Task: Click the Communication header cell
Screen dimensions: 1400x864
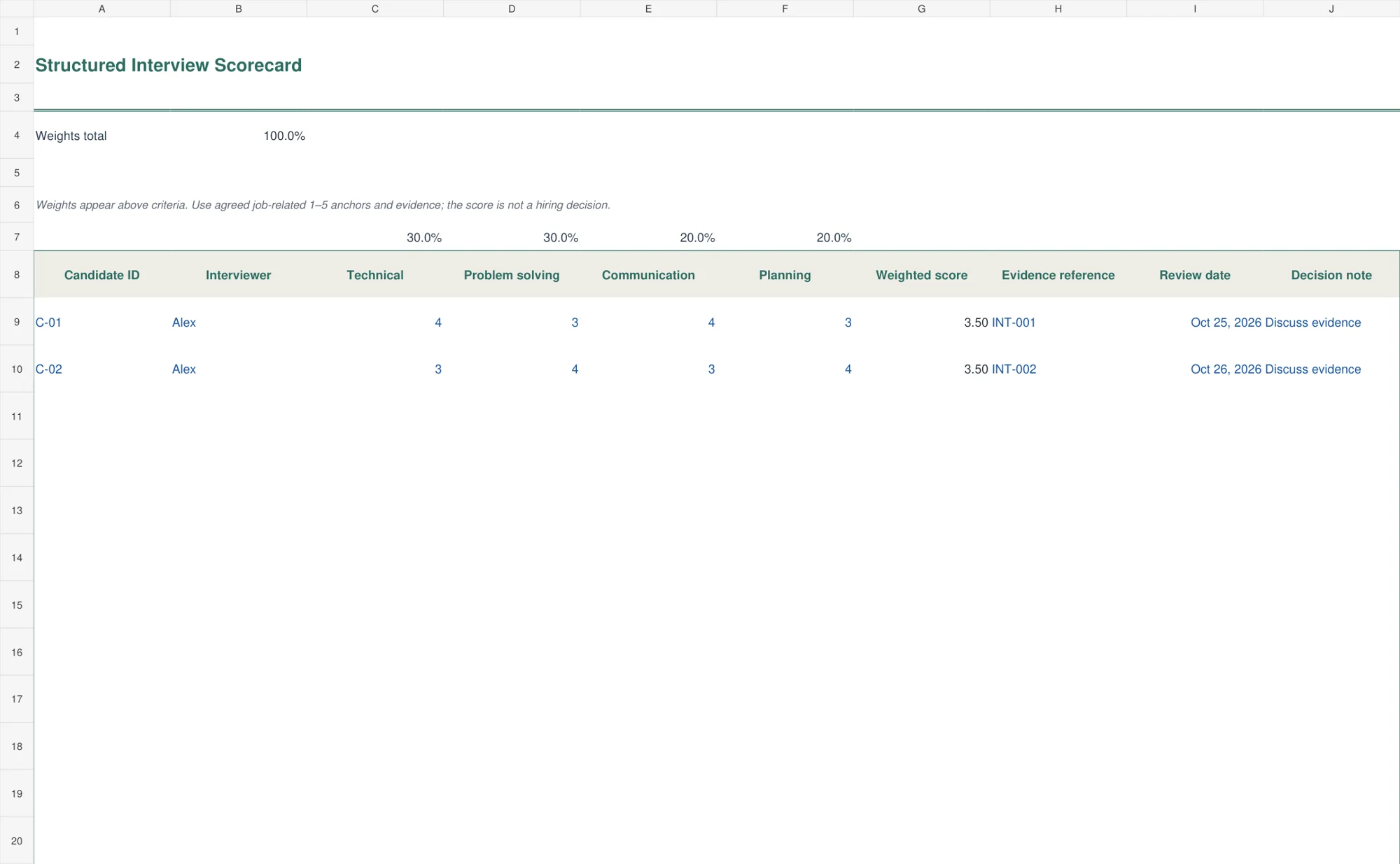Action: point(648,275)
